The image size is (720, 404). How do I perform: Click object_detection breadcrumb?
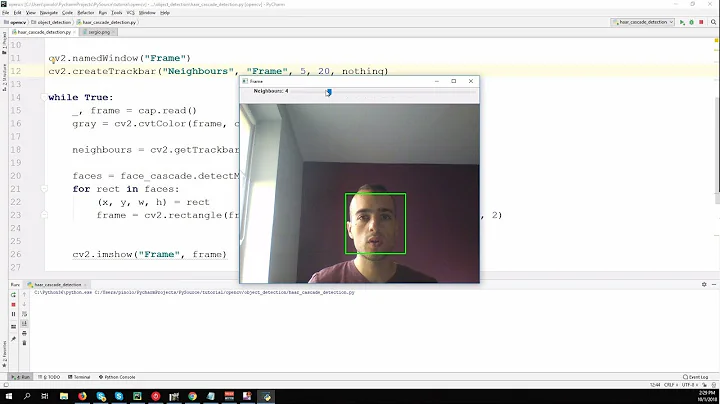pos(51,22)
